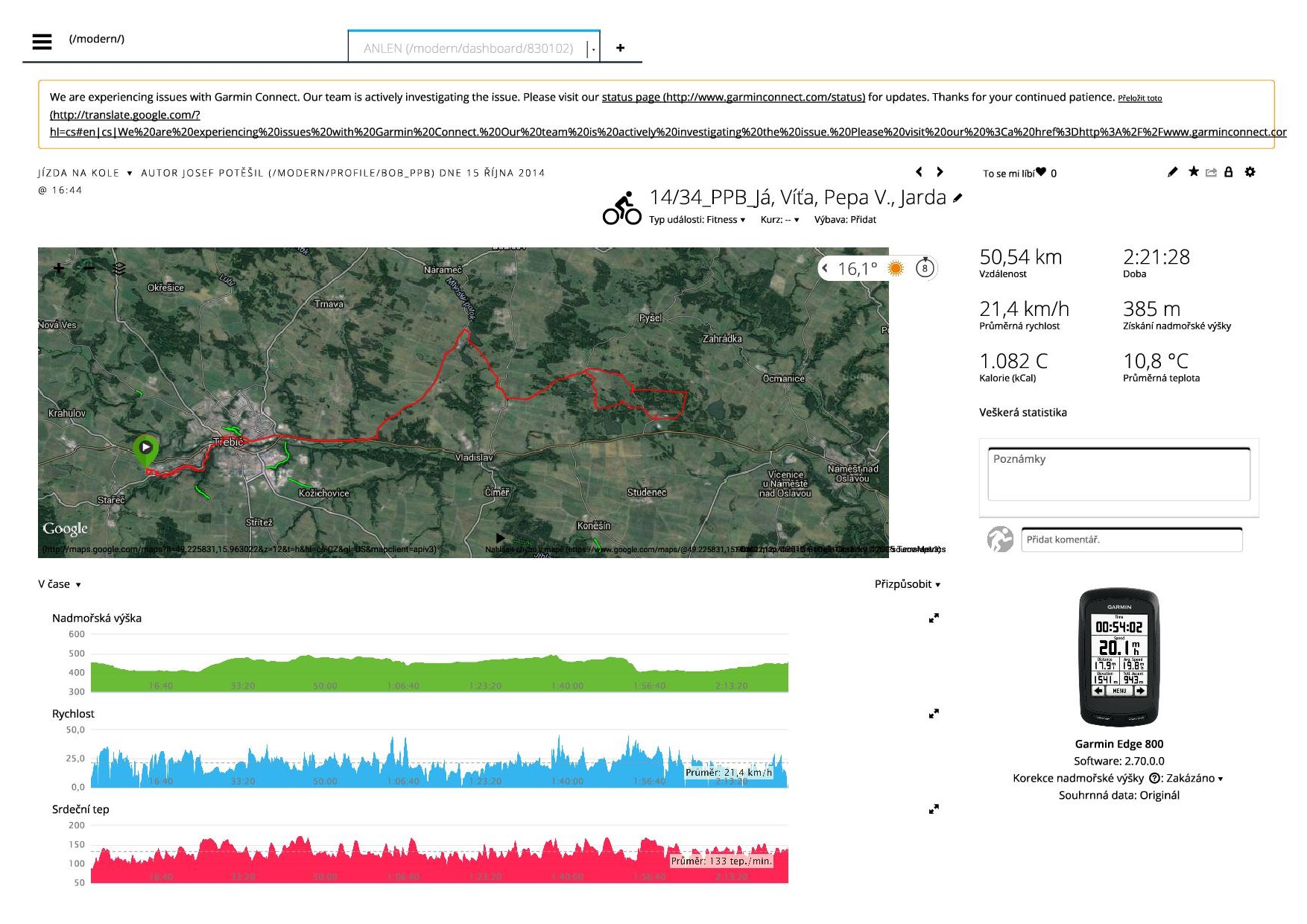Click the Veškerá statistika link

[1022, 412]
